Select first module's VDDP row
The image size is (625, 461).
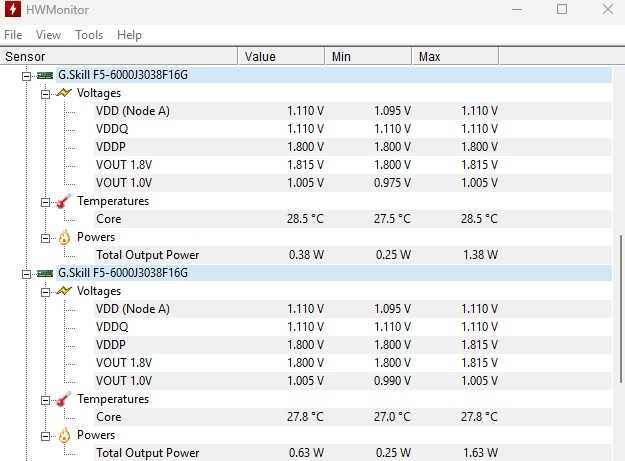352,147
